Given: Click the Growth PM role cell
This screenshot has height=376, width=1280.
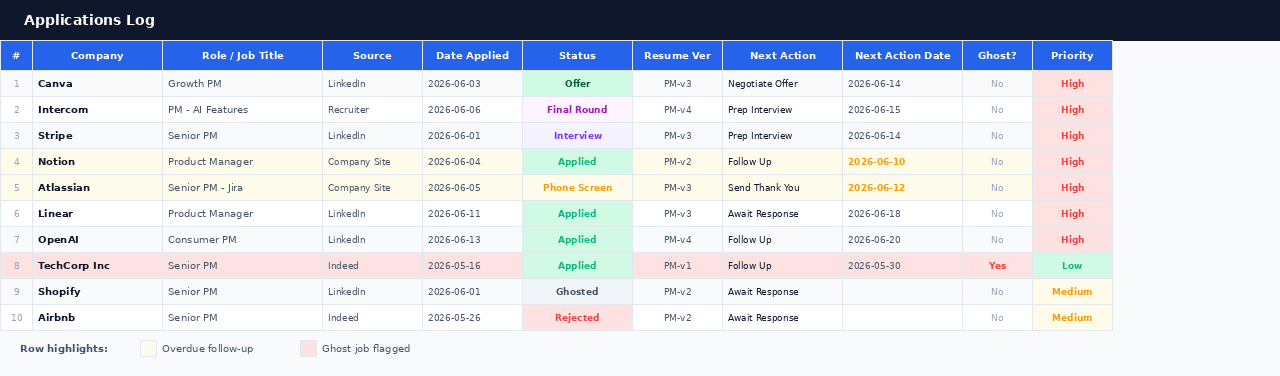Looking at the screenshot, I should point(242,84).
